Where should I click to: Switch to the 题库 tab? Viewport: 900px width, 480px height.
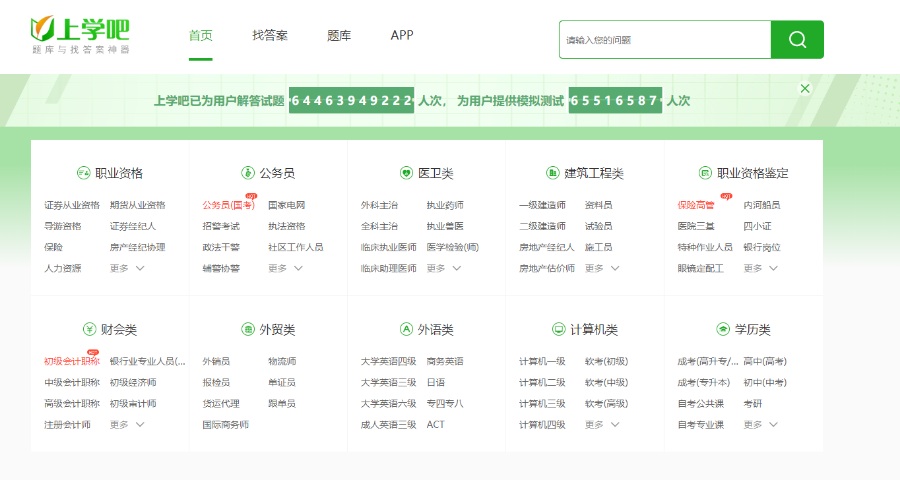click(x=339, y=36)
